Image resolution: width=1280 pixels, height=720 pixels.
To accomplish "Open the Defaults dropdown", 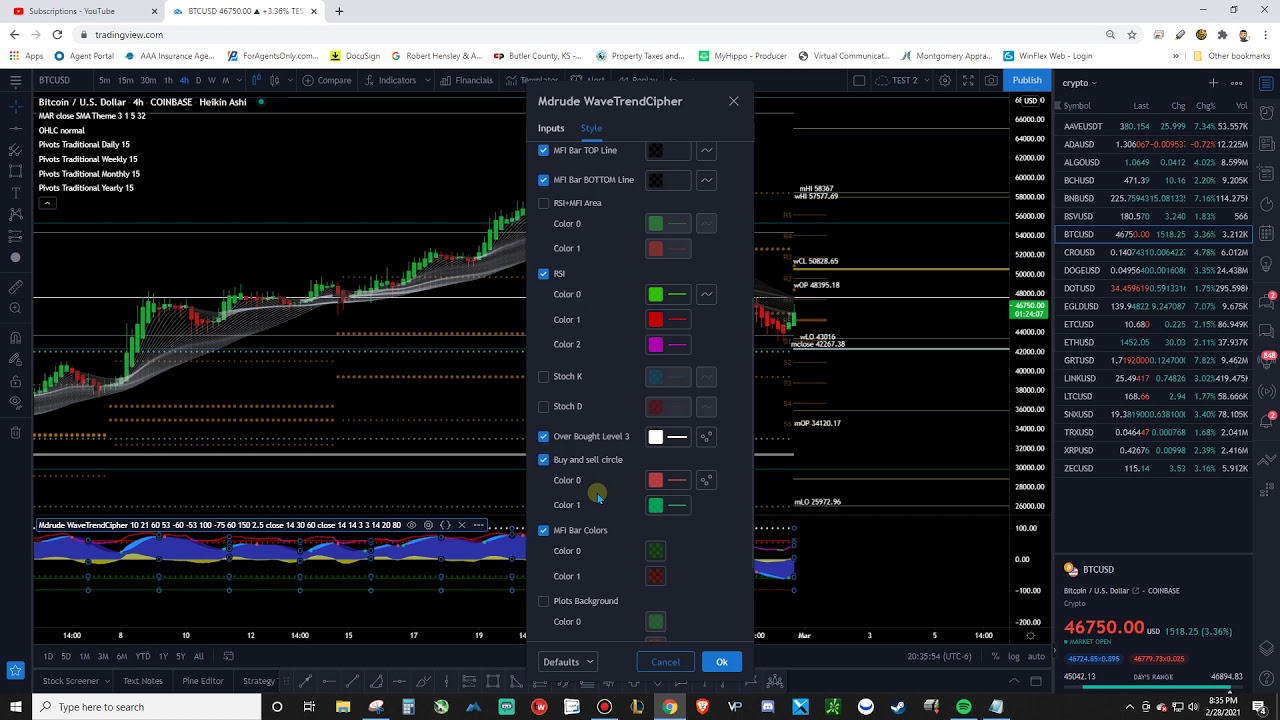I will click(x=568, y=662).
